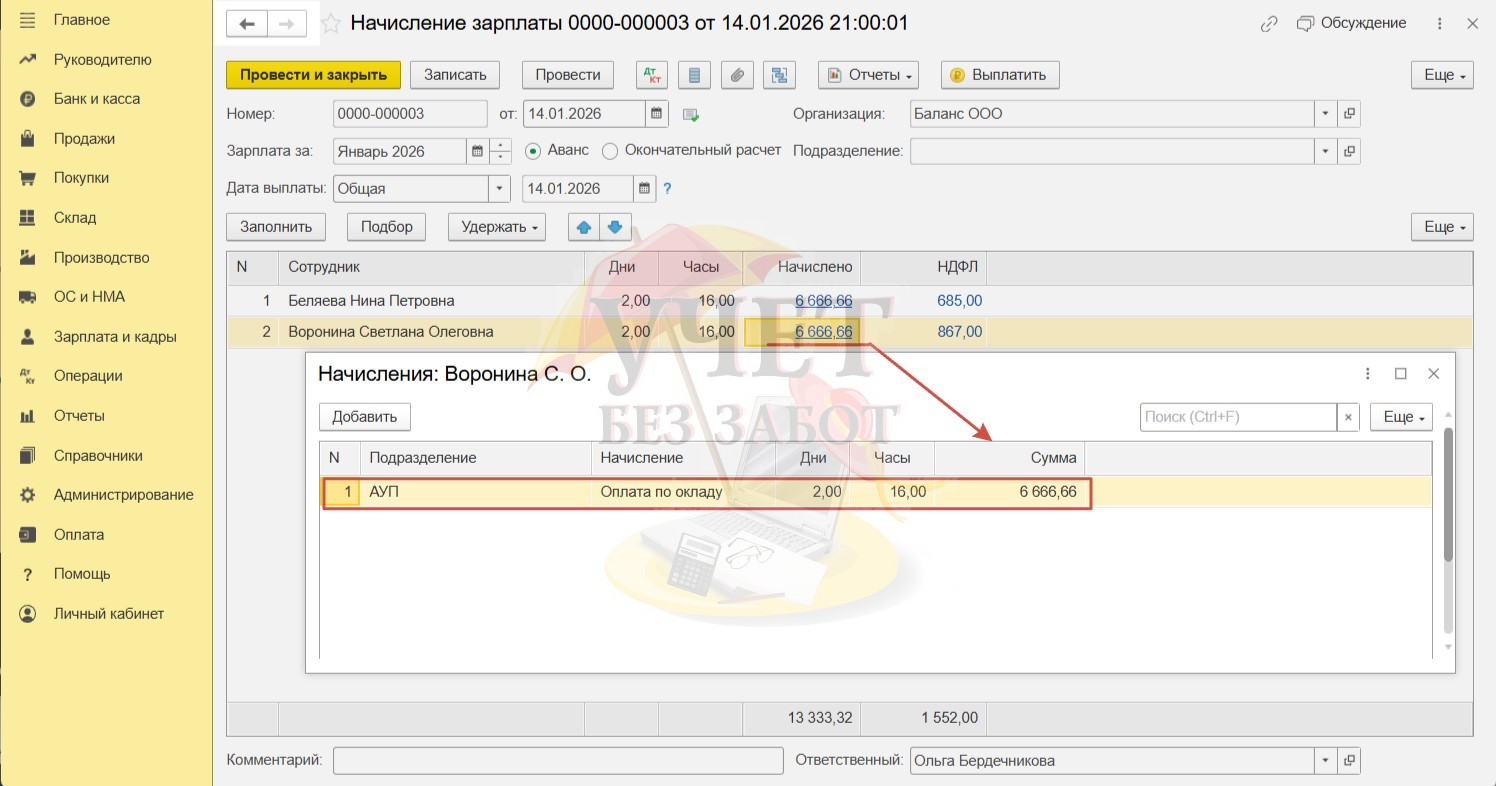Expand the Удержать dropdown button

click(497, 227)
